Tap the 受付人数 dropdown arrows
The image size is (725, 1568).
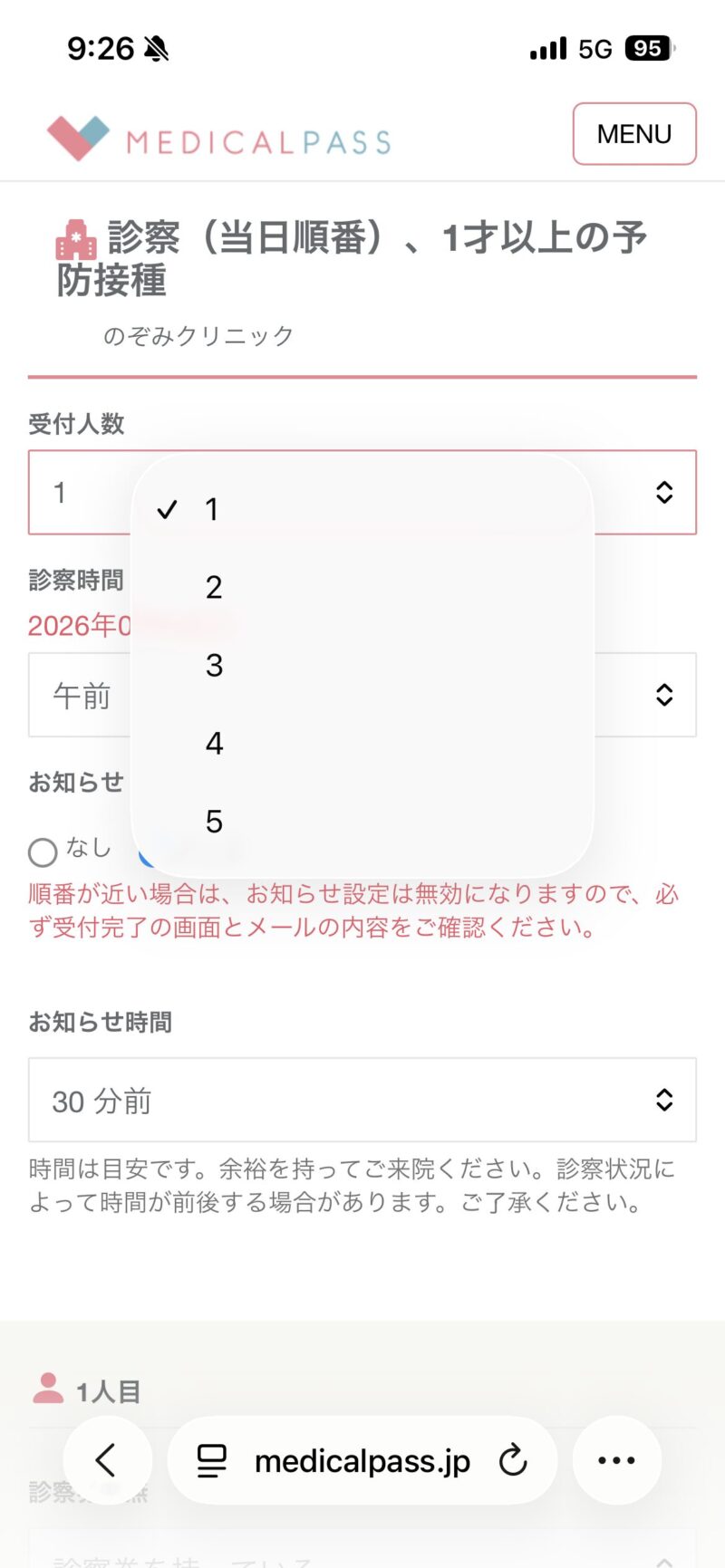(x=663, y=492)
